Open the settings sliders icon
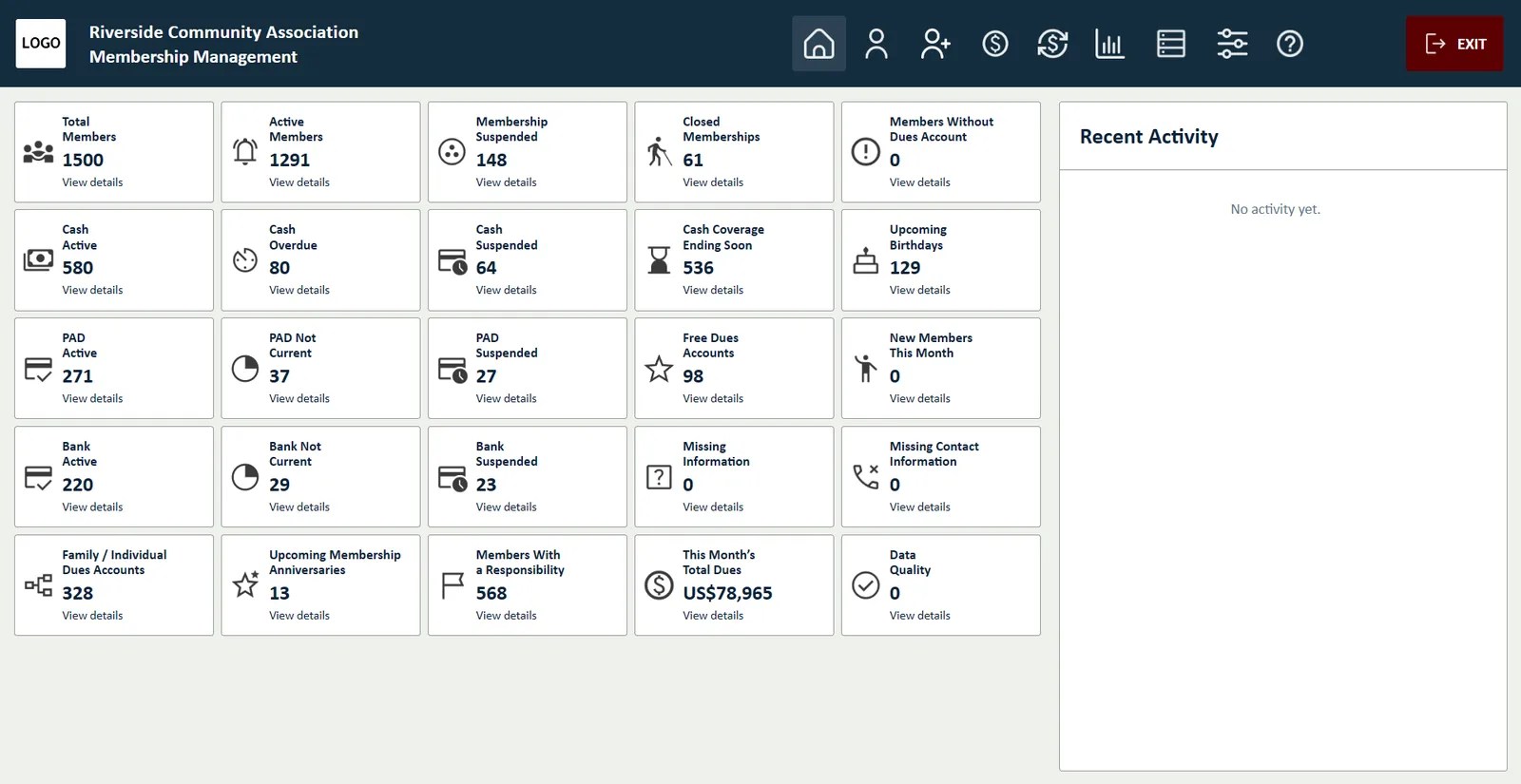The height and width of the screenshot is (784, 1521). pyautogui.click(x=1232, y=44)
